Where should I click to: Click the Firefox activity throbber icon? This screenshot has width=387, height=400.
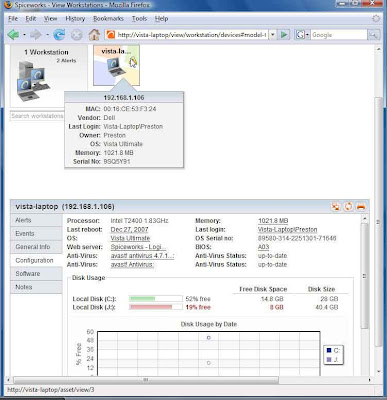pyautogui.click(x=376, y=19)
